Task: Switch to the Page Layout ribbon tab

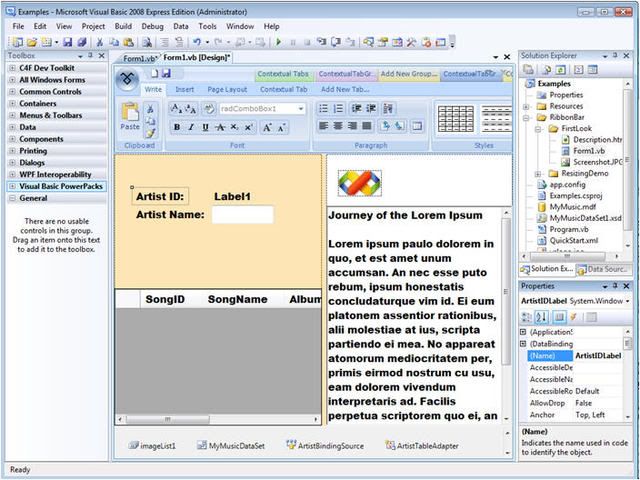Action: (x=227, y=89)
